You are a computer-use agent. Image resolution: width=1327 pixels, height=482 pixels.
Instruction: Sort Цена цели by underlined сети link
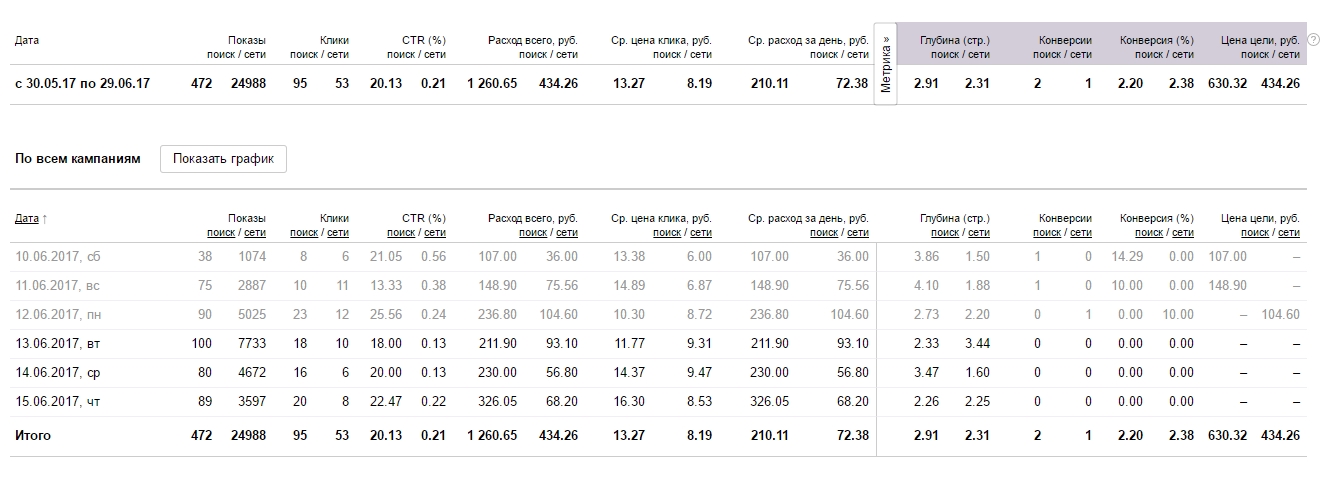1289,233
